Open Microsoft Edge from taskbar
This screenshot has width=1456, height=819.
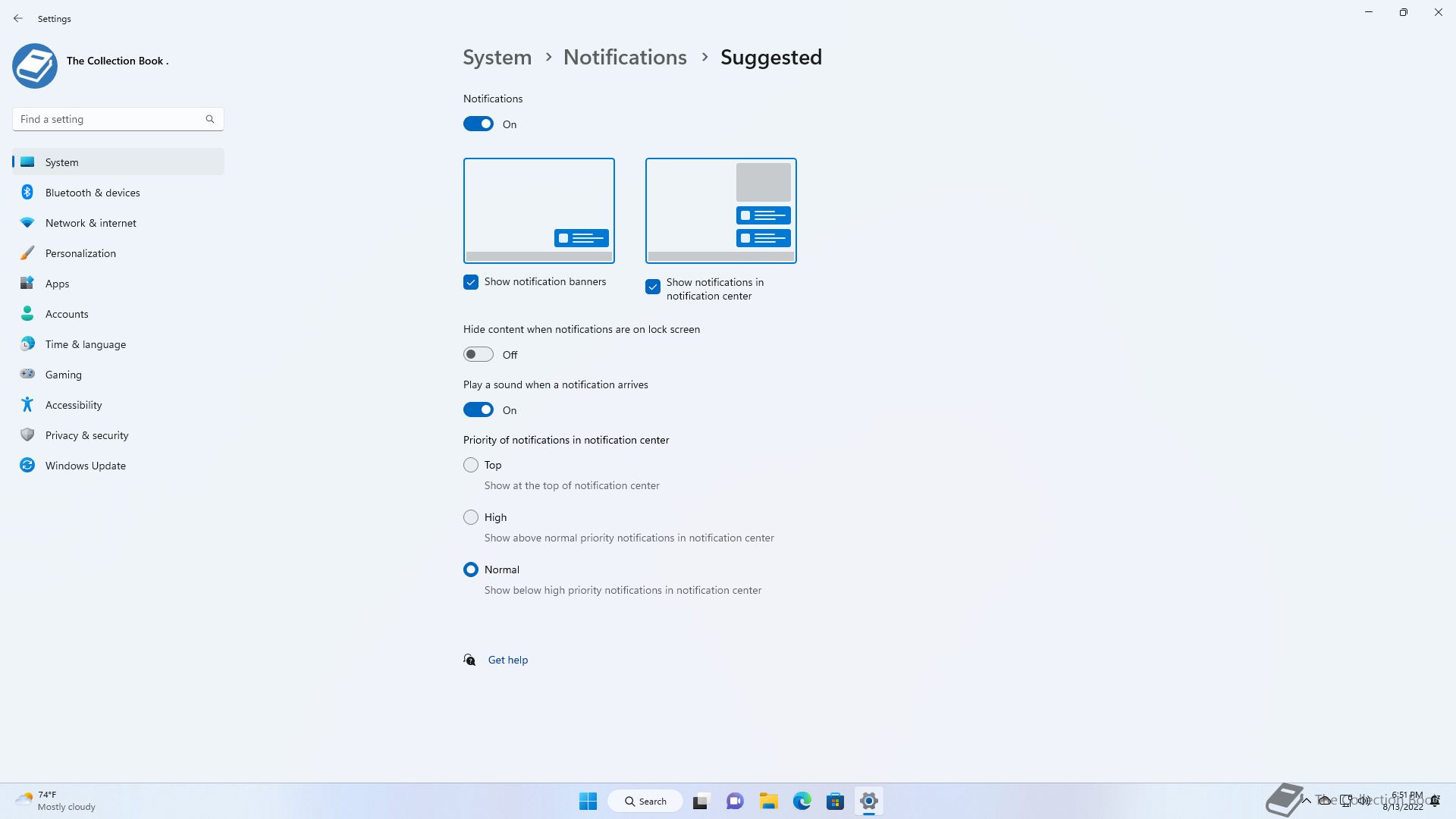coord(802,801)
